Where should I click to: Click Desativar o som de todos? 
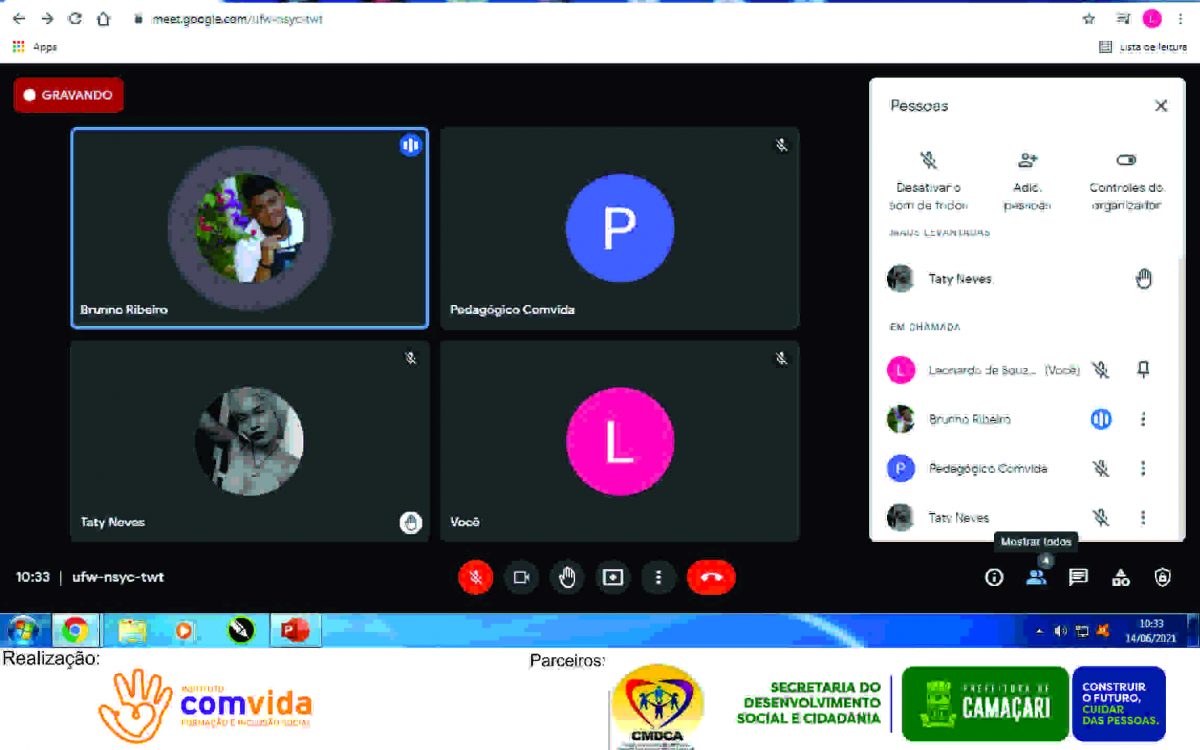928,181
